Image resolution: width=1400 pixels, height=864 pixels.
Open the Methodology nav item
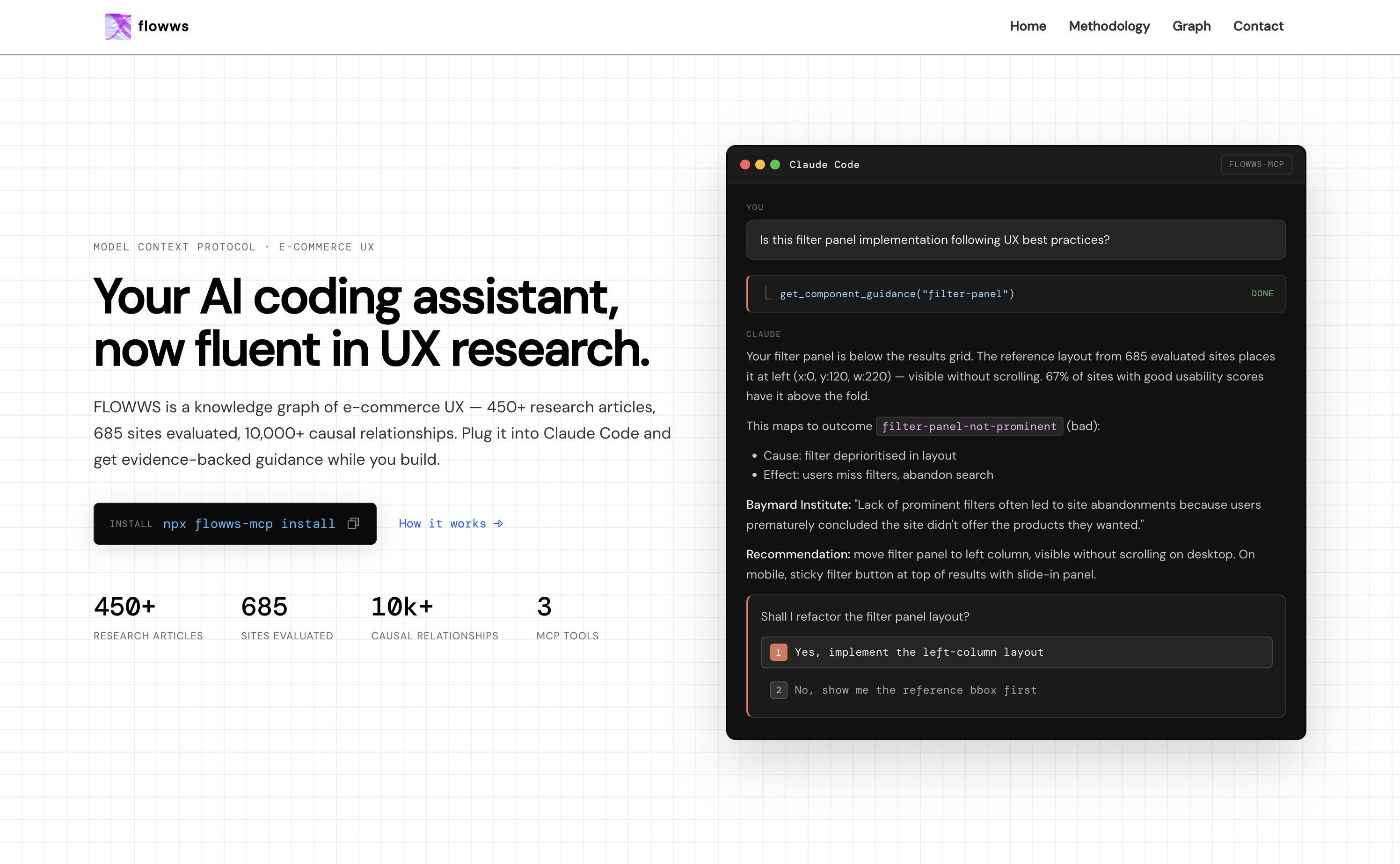coord(1108,26)
